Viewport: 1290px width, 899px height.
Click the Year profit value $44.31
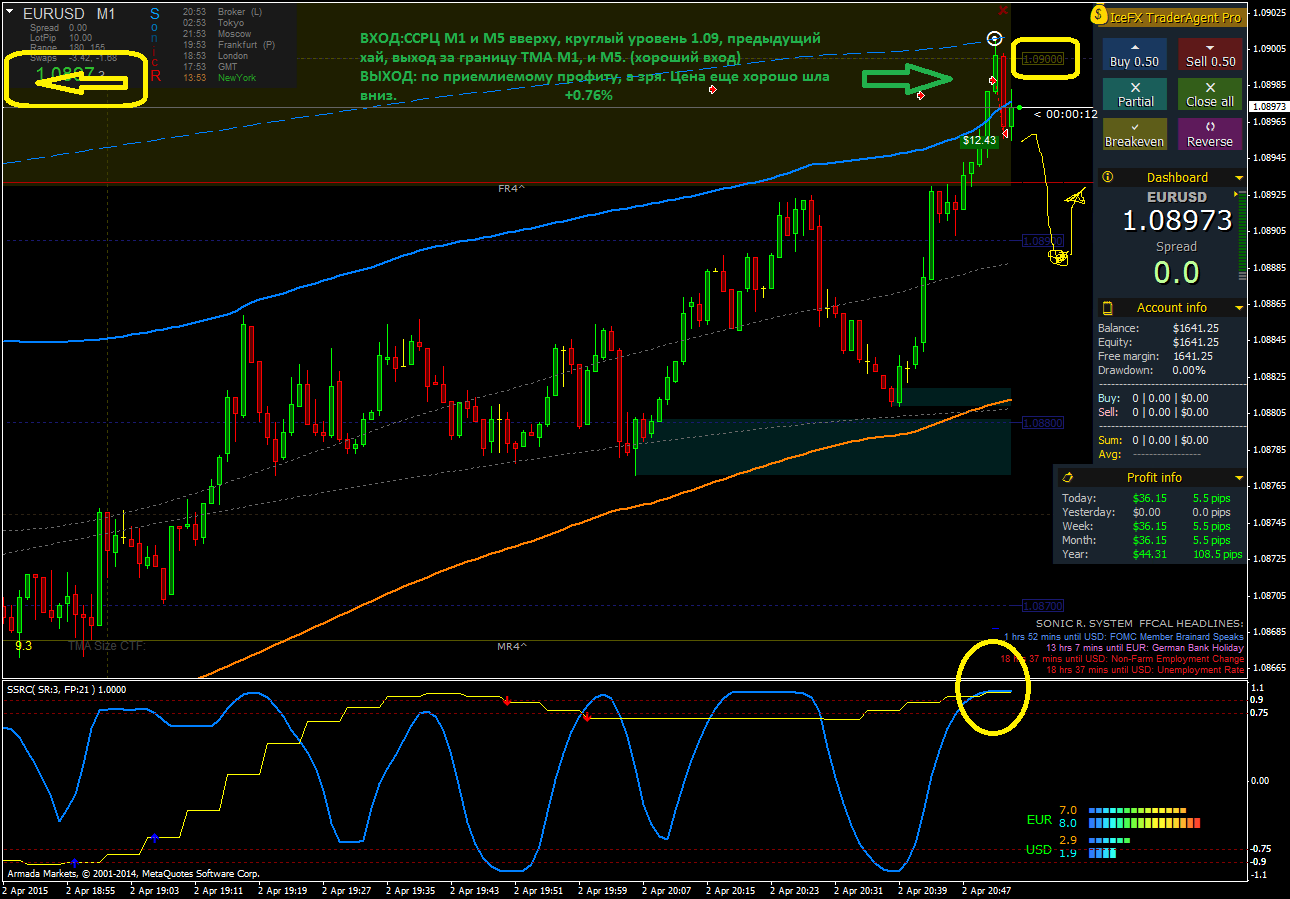(1150, 554)
